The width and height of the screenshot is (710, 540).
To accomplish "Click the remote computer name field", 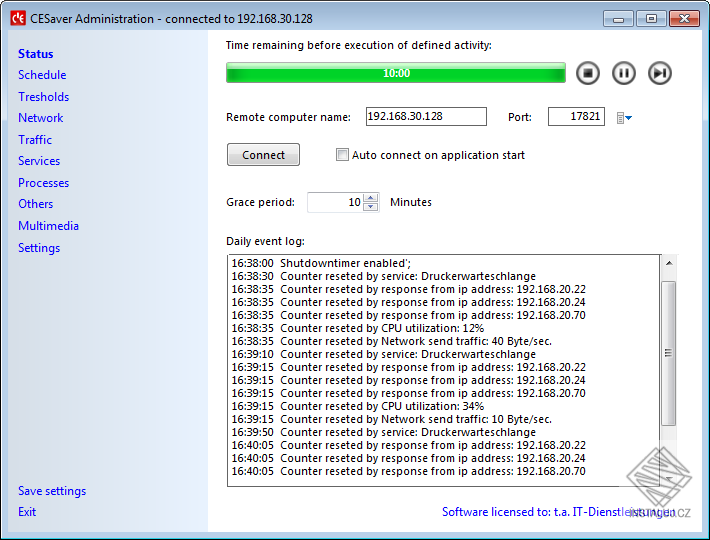I will (426, 116).
